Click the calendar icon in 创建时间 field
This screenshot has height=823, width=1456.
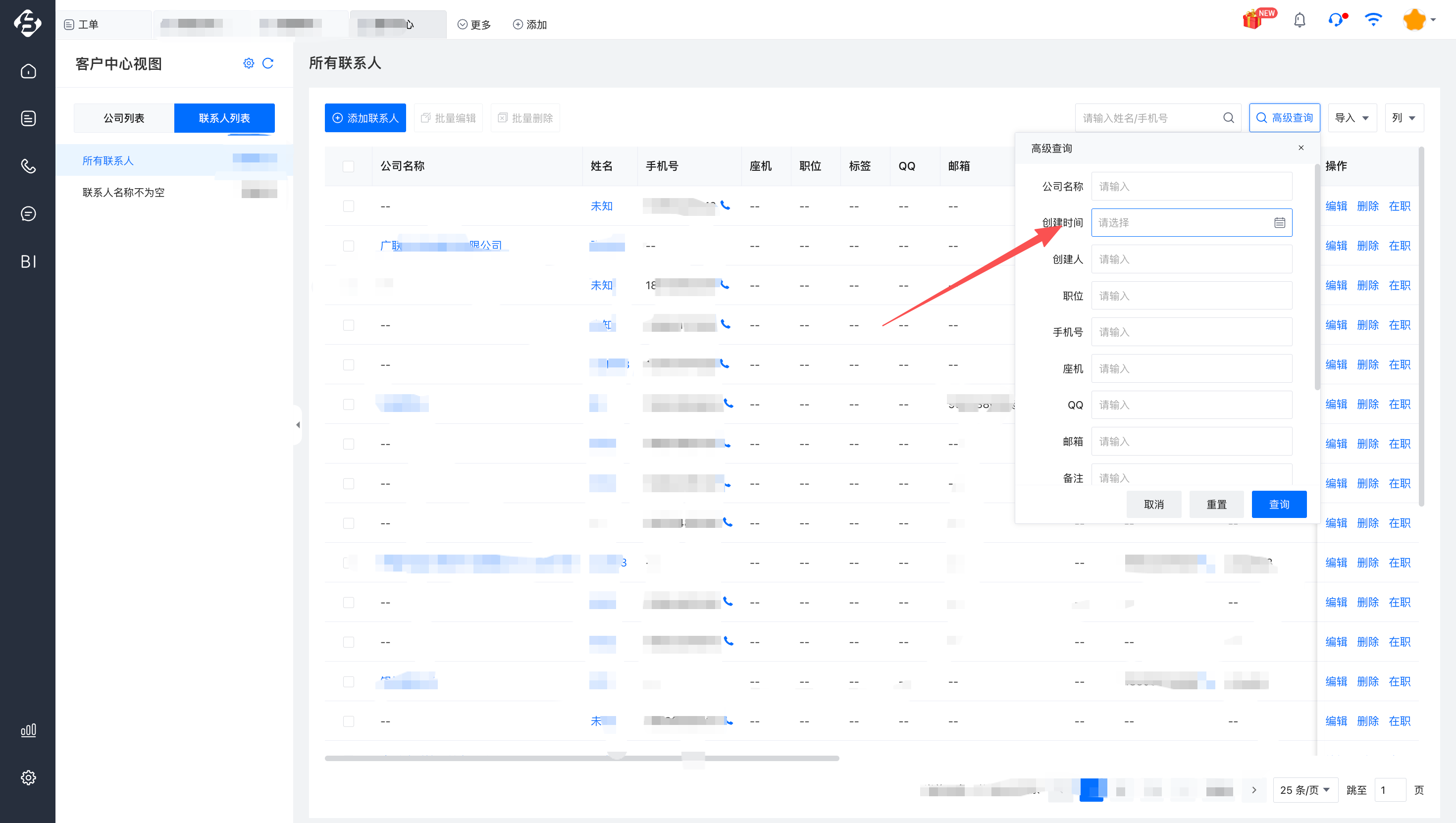(x=1280, y=223)
